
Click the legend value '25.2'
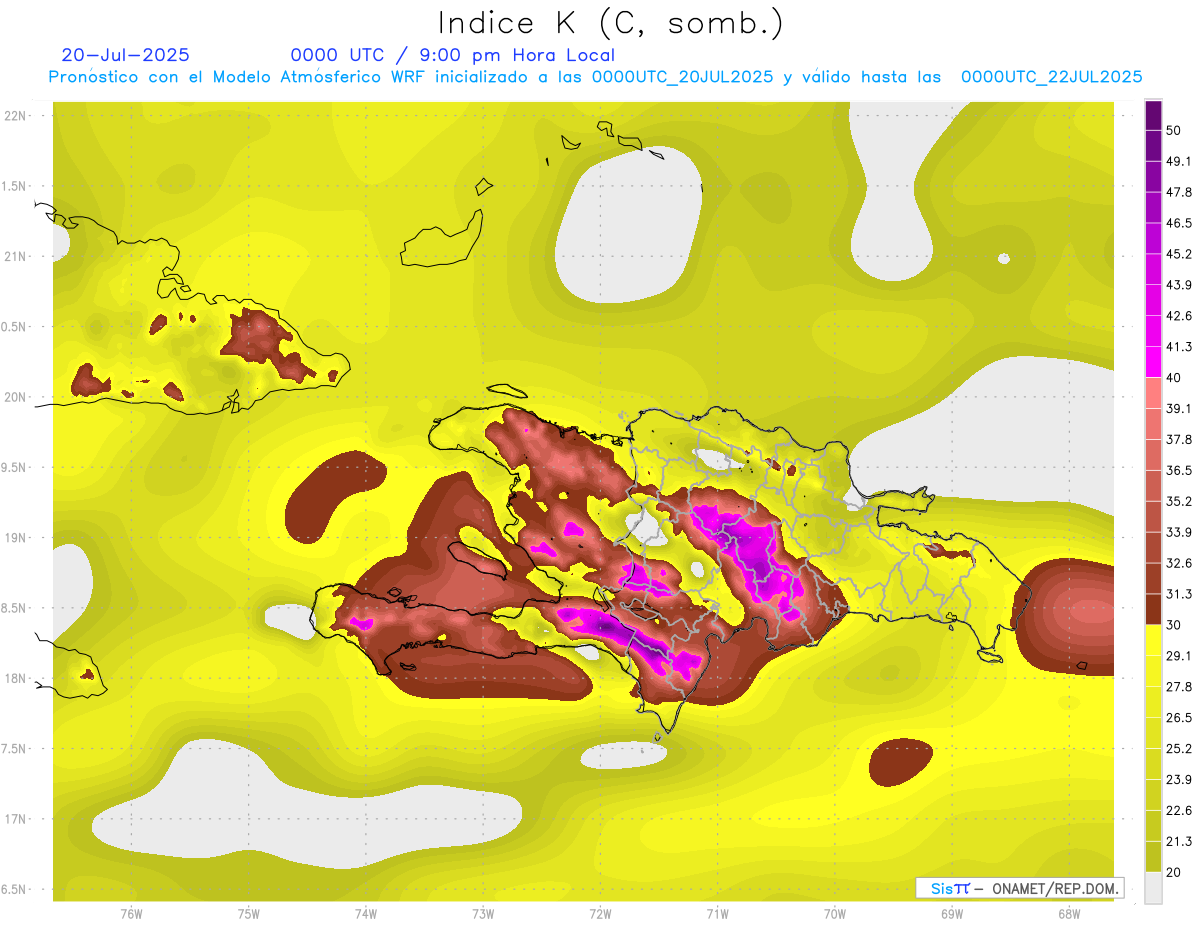pos(1179,748)
